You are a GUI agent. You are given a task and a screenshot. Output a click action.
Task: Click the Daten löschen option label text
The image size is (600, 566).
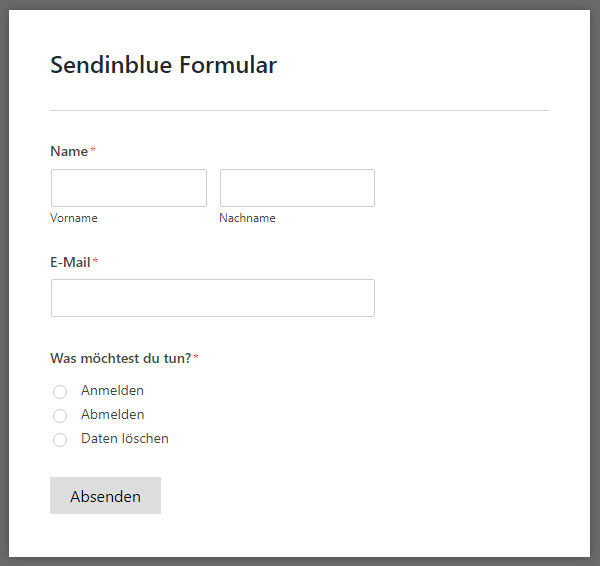(x=125, y=439)
